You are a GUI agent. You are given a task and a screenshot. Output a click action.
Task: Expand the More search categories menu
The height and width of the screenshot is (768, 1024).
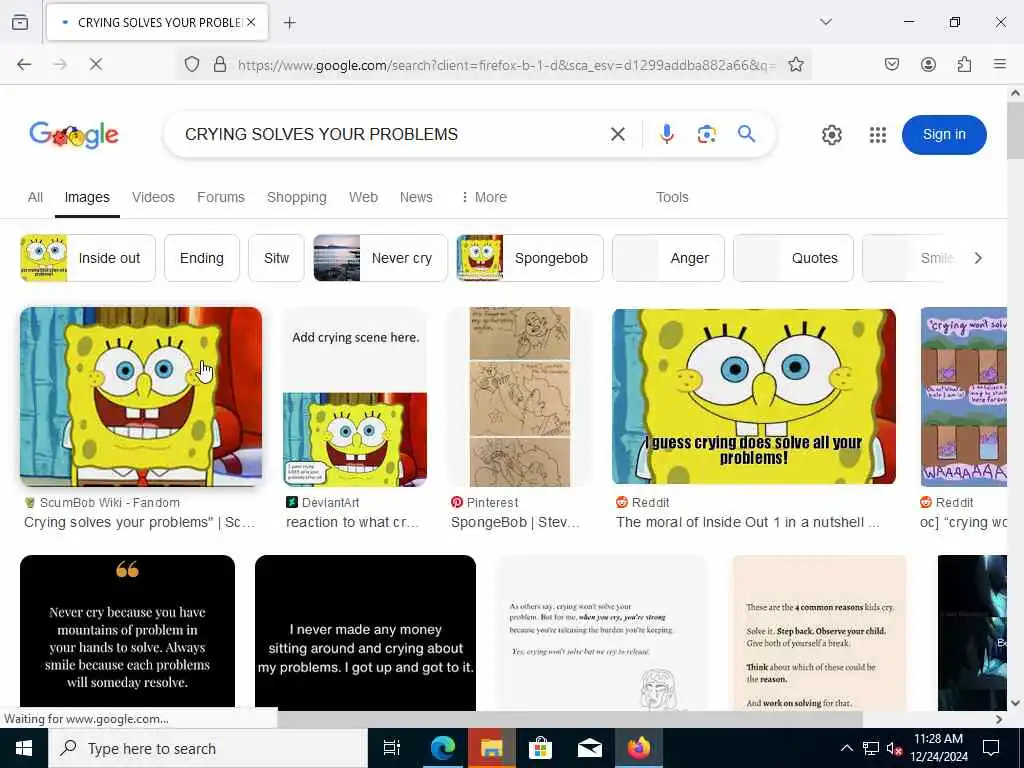tap(484, 197)
